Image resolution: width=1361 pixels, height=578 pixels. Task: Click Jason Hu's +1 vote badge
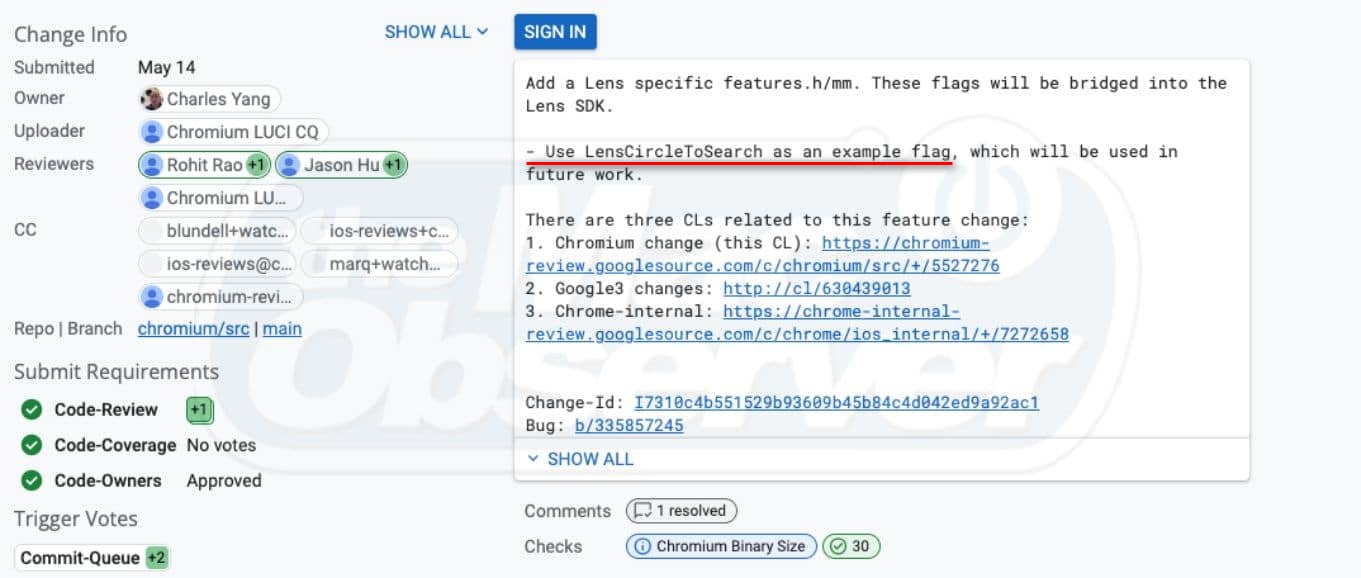[x=394, y=165]
